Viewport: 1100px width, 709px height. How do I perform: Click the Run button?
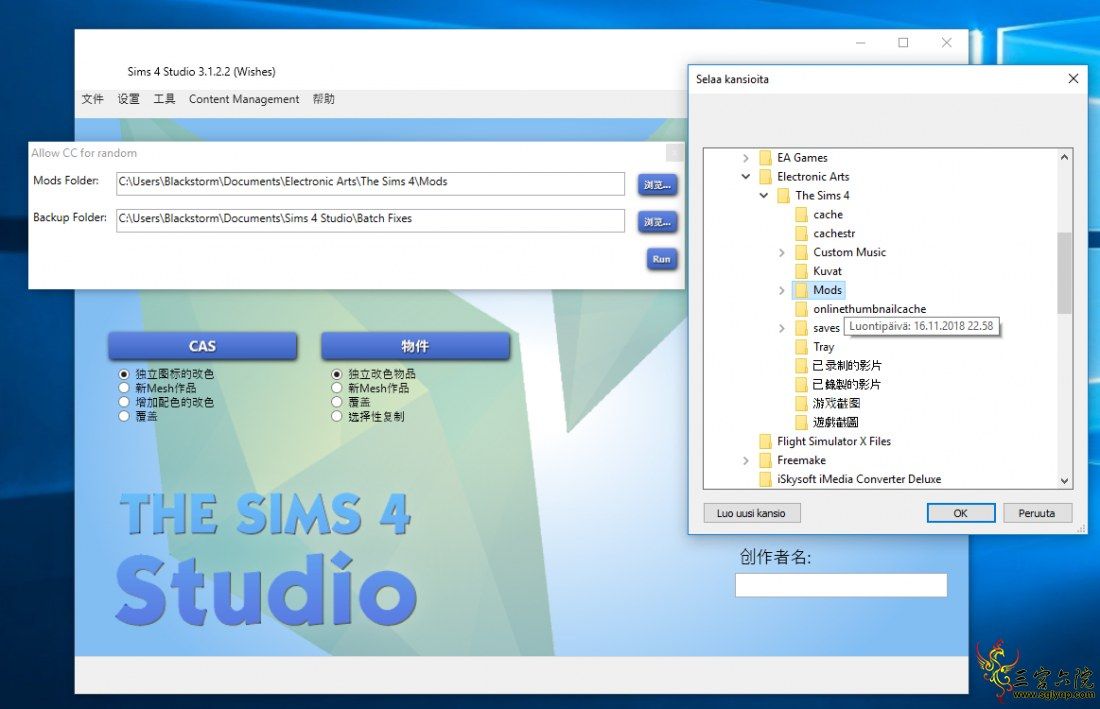pyautogui.click(x=662, y=259)
